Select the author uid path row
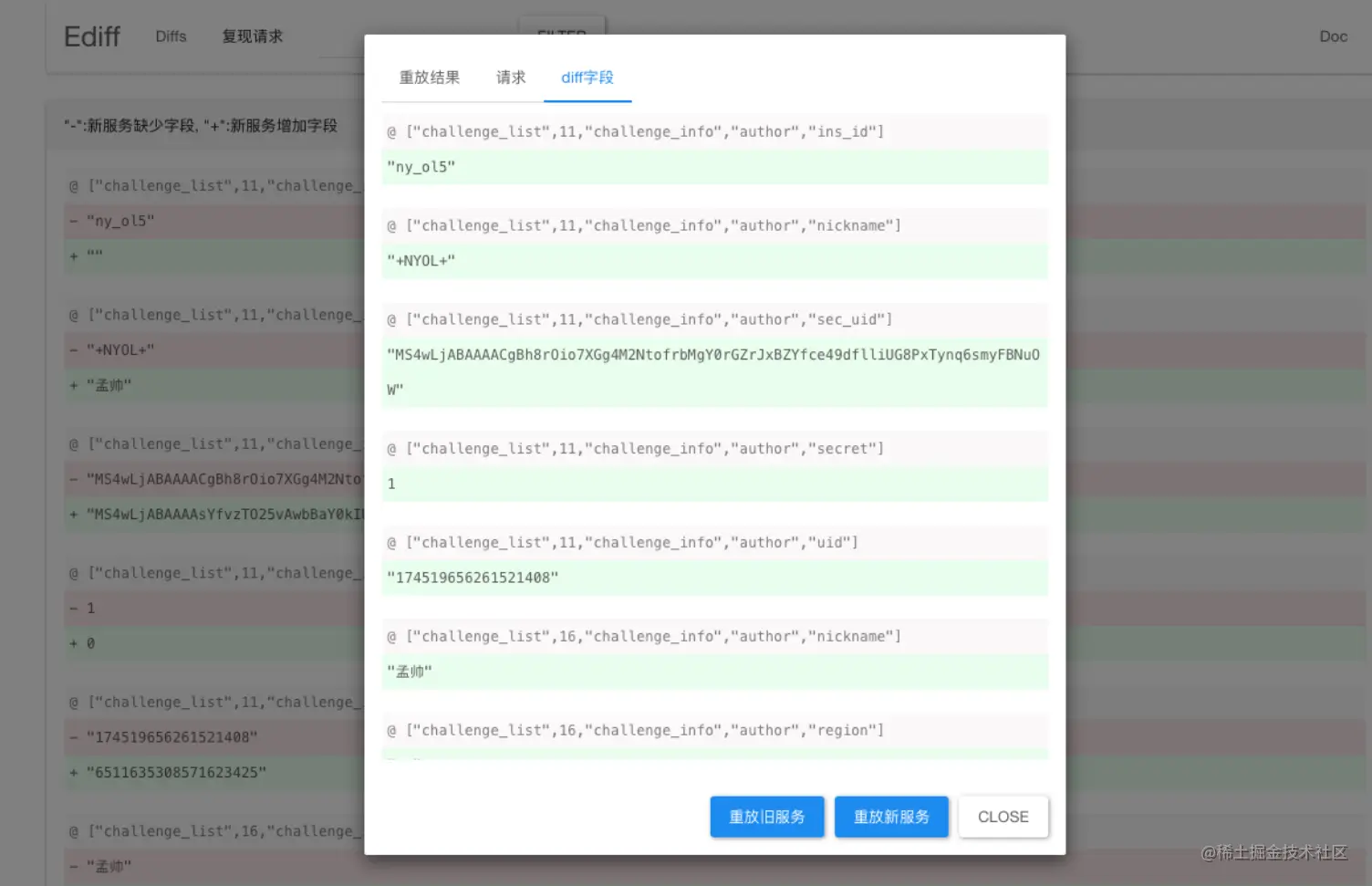 pos(715,542)
